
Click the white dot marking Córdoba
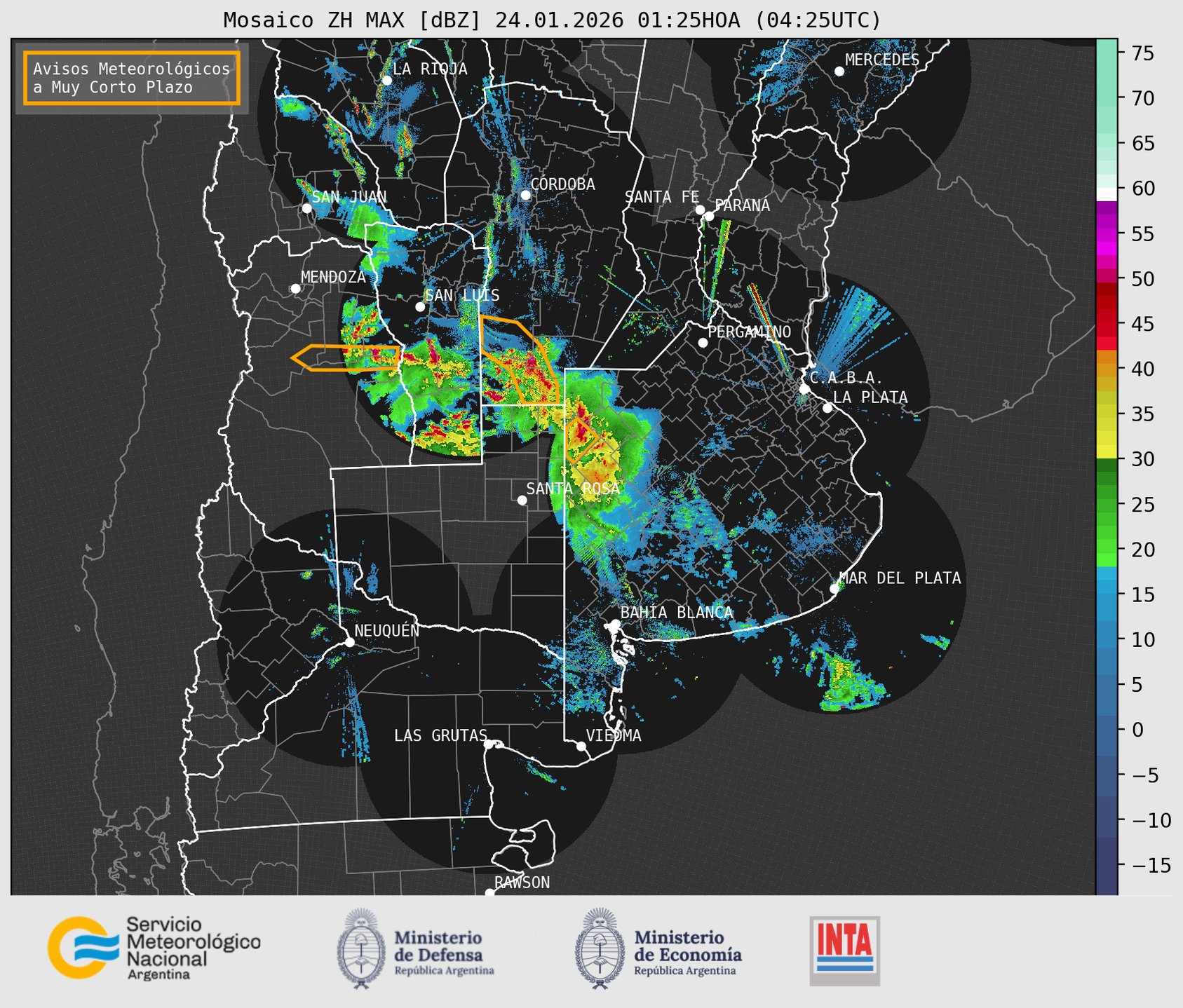(x=525, y=195)
